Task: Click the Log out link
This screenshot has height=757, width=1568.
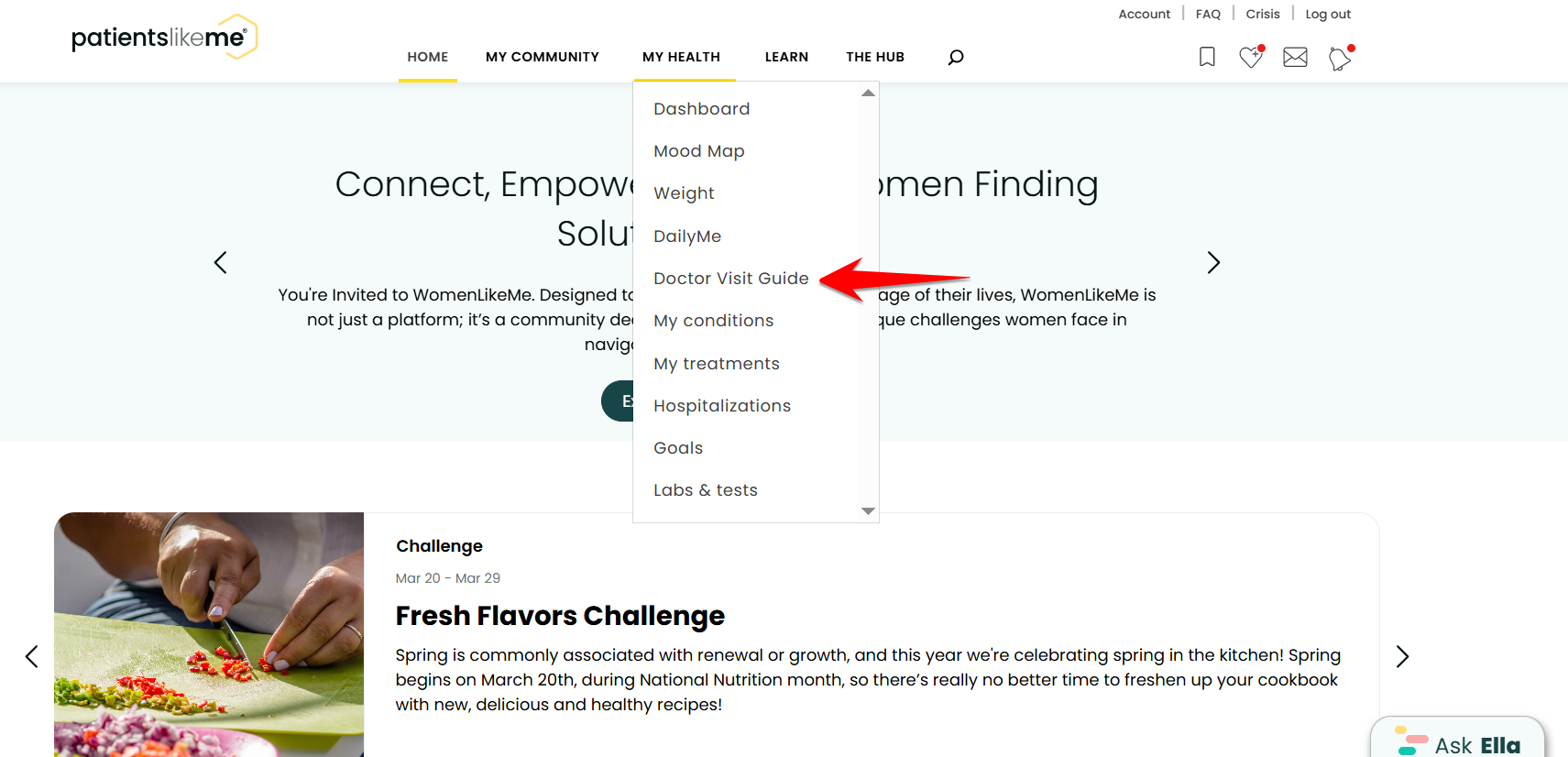Action: [x=1328, y=14]
